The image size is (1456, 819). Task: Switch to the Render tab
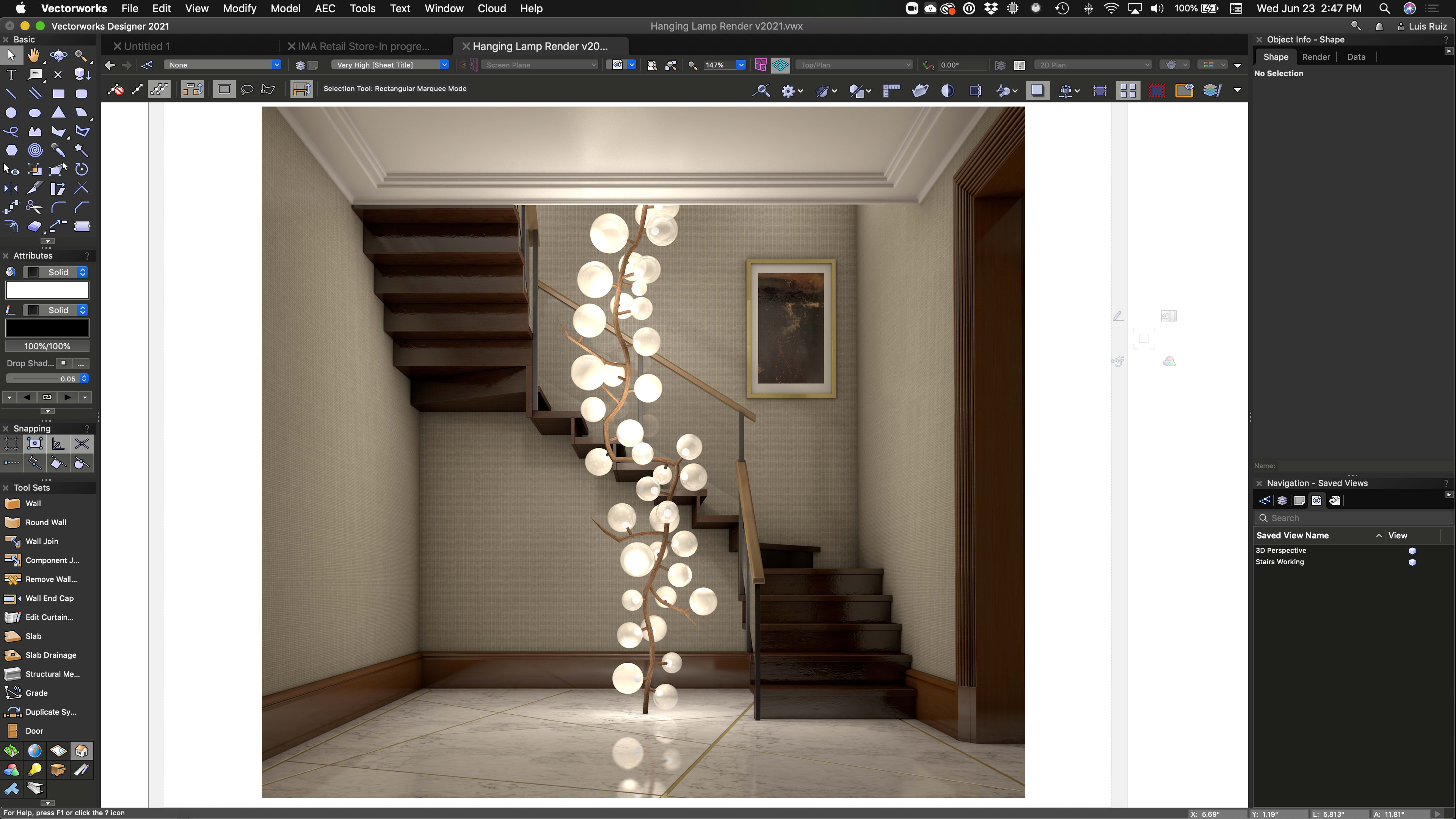coord(1316,57)
